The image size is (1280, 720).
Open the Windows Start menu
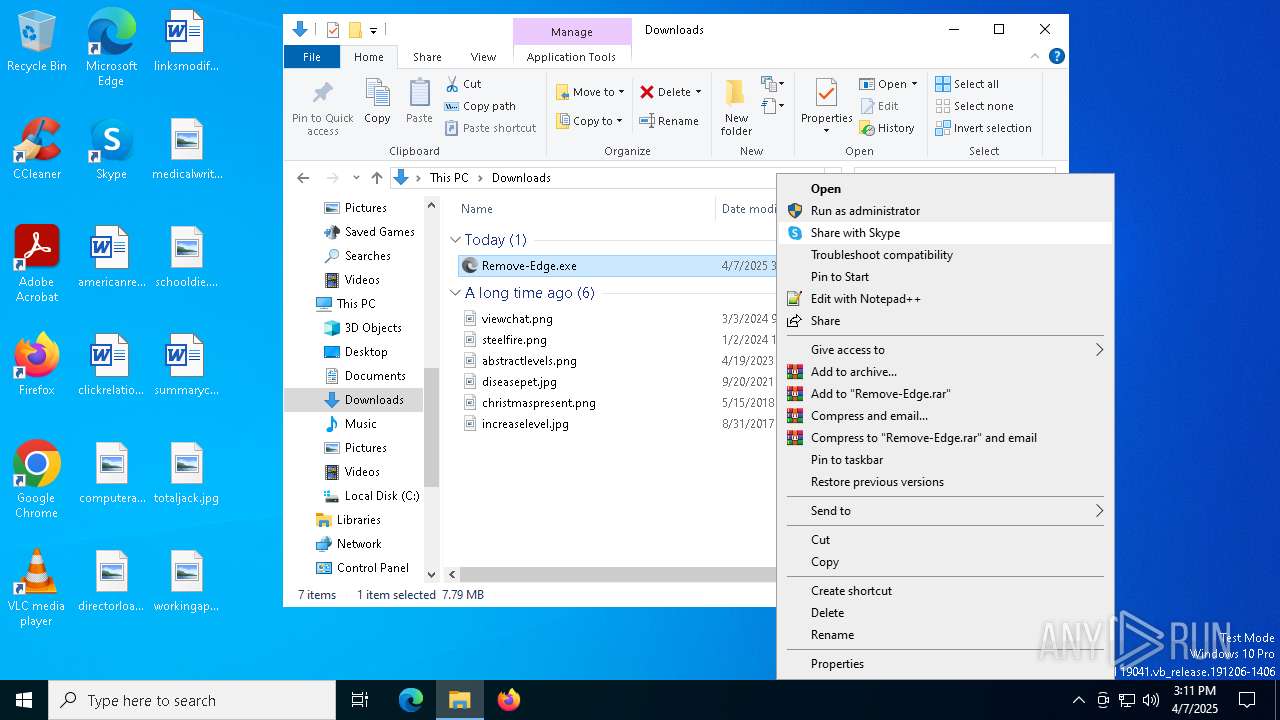point(24,700)
